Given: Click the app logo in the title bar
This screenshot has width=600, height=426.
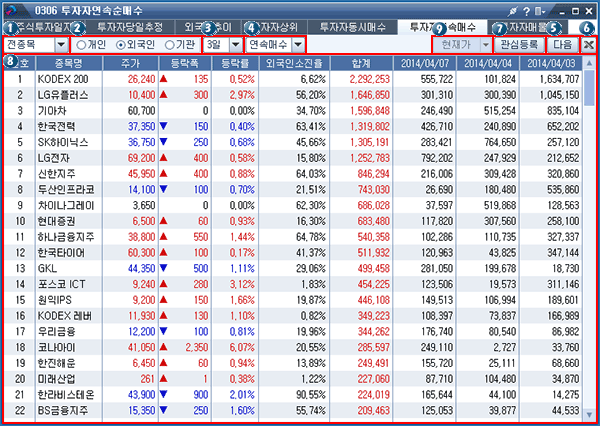Looking at the screenshot, I should point(11,10).
